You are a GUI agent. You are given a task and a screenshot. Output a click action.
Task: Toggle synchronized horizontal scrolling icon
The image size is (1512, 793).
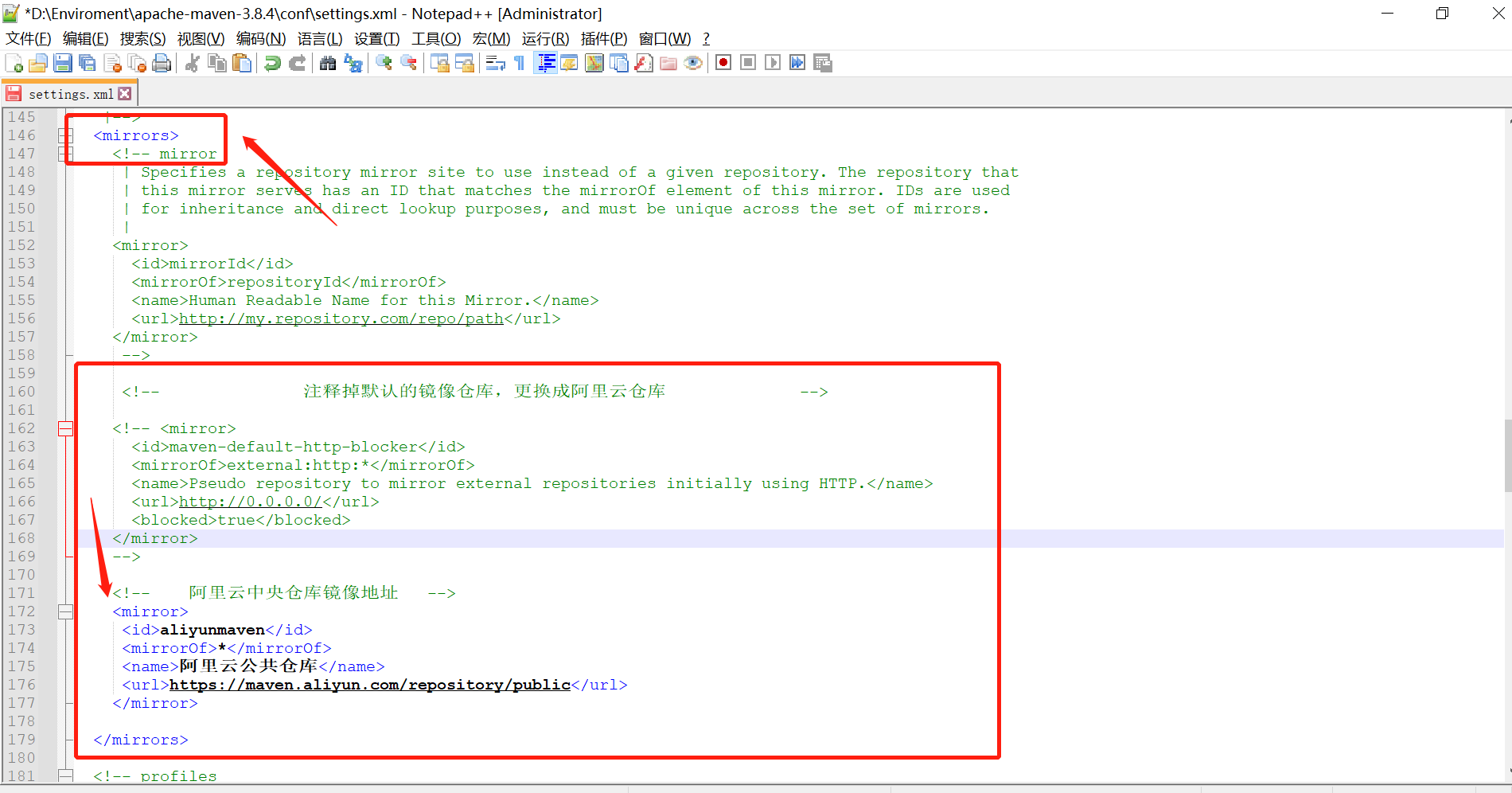click(x=464, y=63)
